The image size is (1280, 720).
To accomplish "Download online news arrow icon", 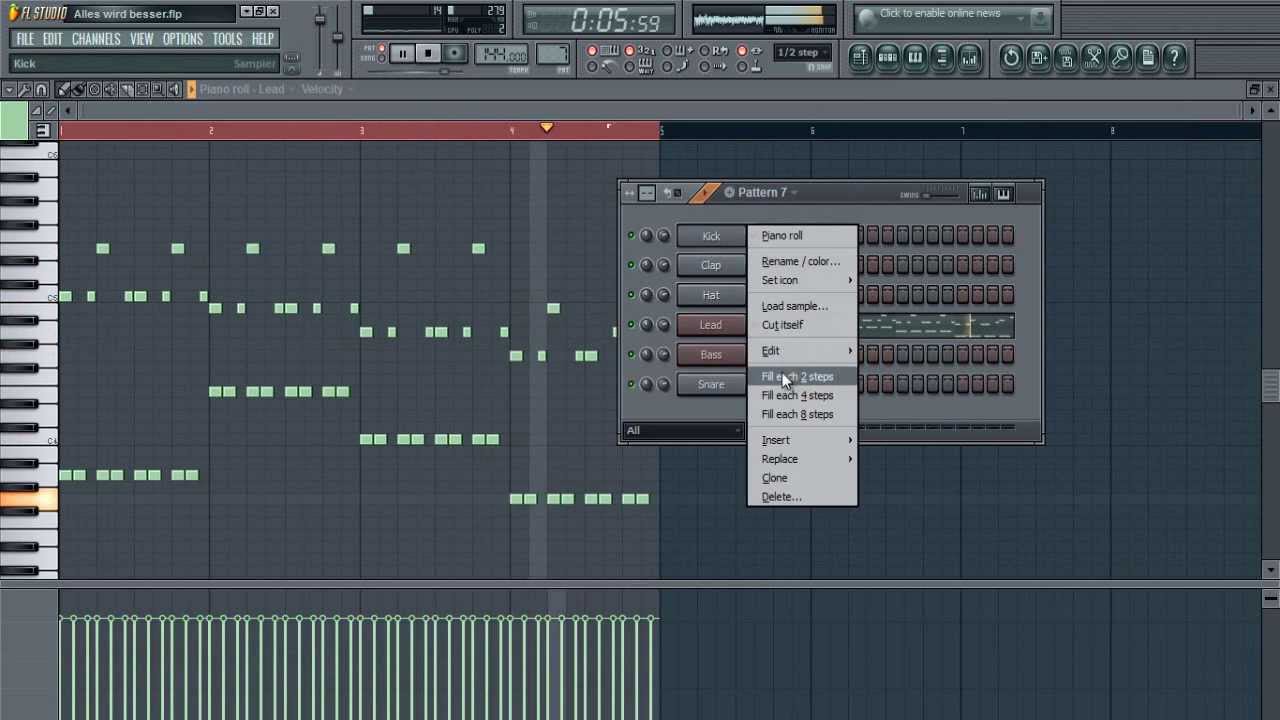I will (1040, 17).
